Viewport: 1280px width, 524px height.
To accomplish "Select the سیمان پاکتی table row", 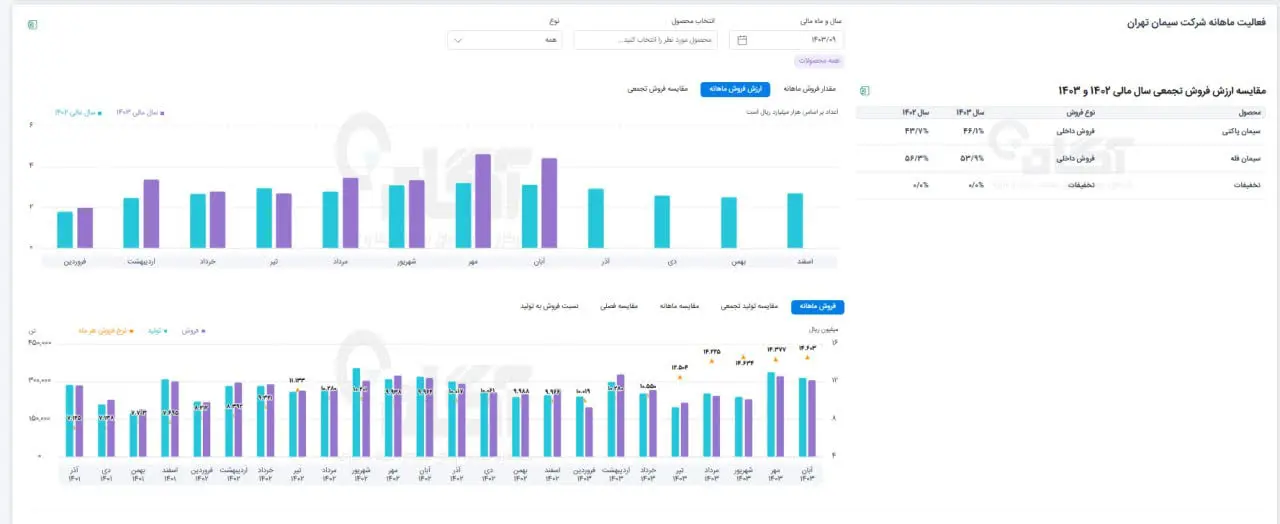I will point(1061,131).
